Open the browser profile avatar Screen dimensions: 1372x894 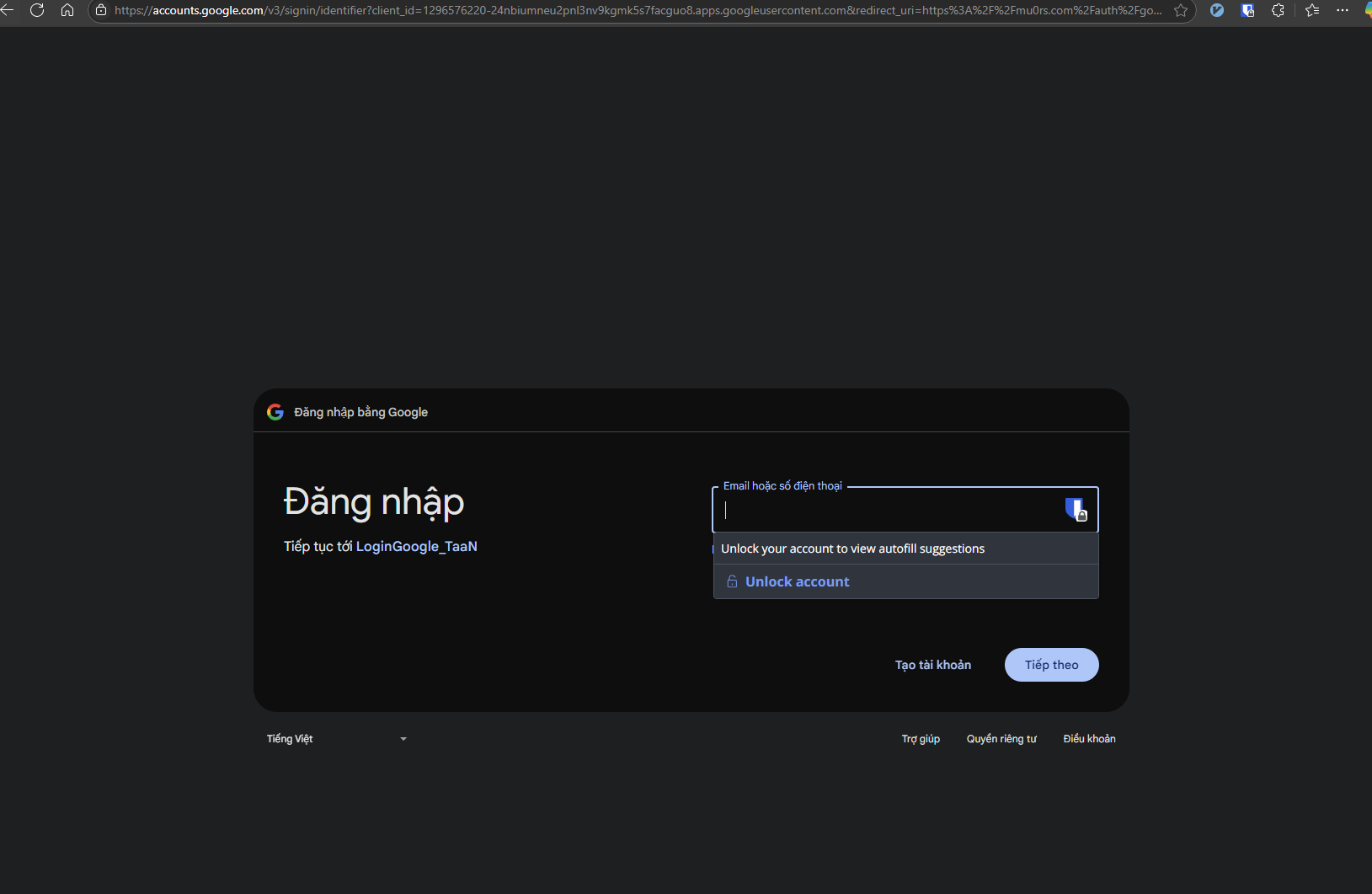tap(1368, 11)
